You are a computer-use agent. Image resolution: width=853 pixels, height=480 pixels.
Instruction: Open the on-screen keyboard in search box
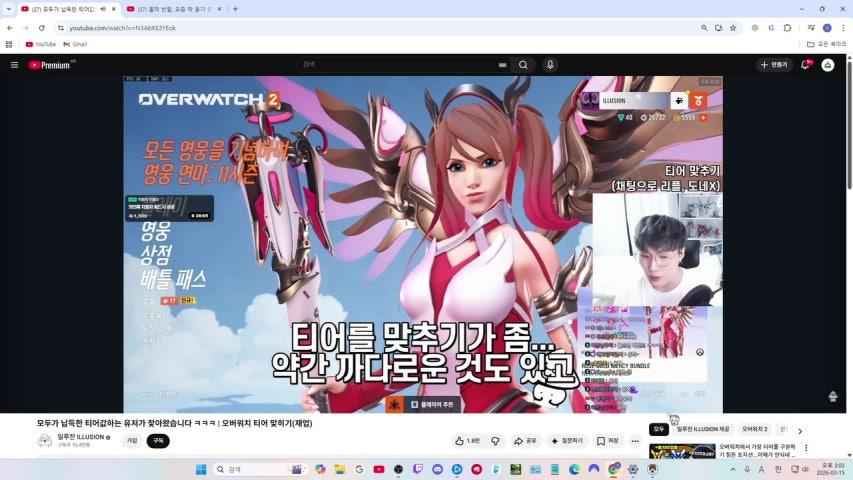502,65
